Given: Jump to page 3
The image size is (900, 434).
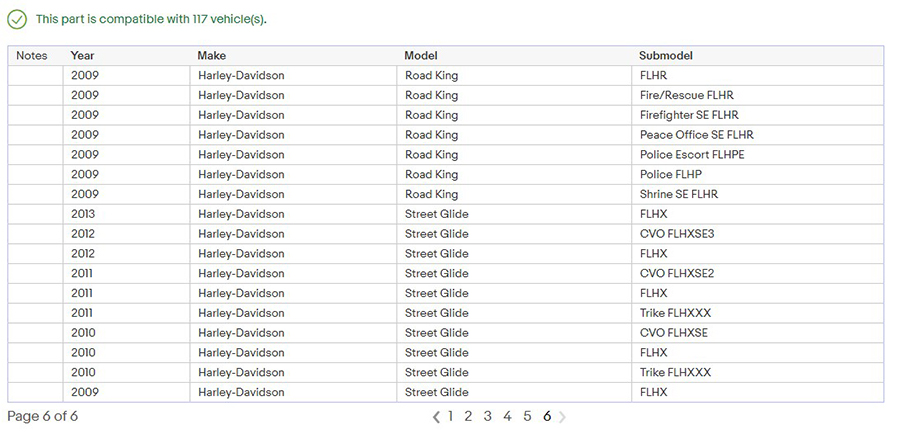Looking at the screenshot, I should point(487,416).
